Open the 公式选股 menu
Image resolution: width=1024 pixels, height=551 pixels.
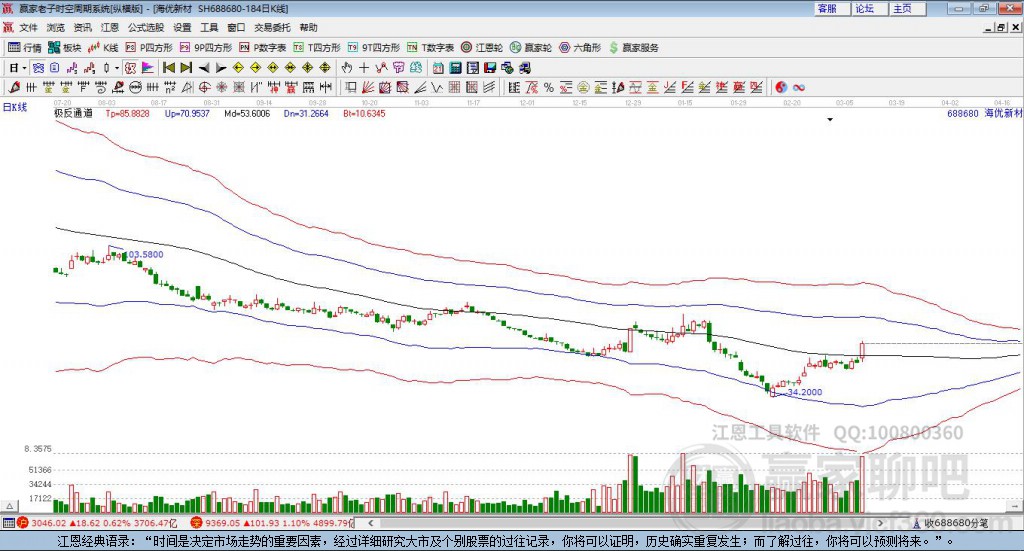(146, 27)
